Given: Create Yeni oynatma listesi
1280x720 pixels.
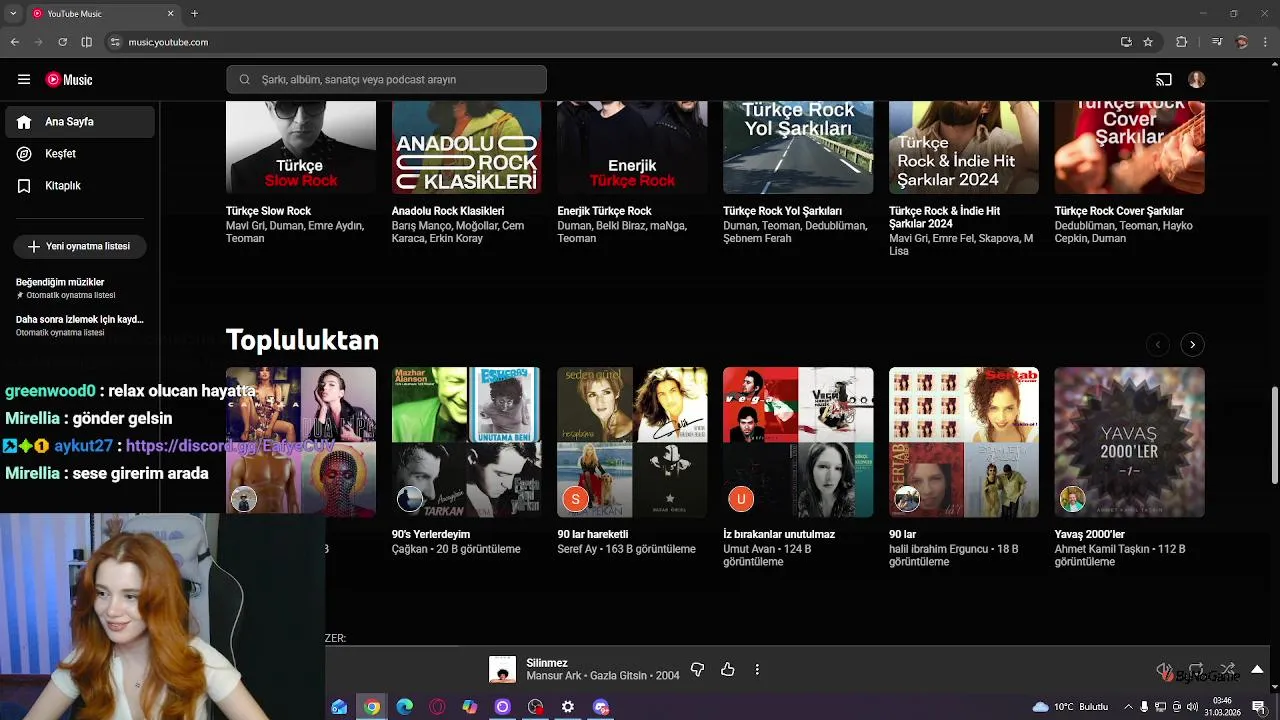Looking at the screenshot, I should [x=80, y=246].
